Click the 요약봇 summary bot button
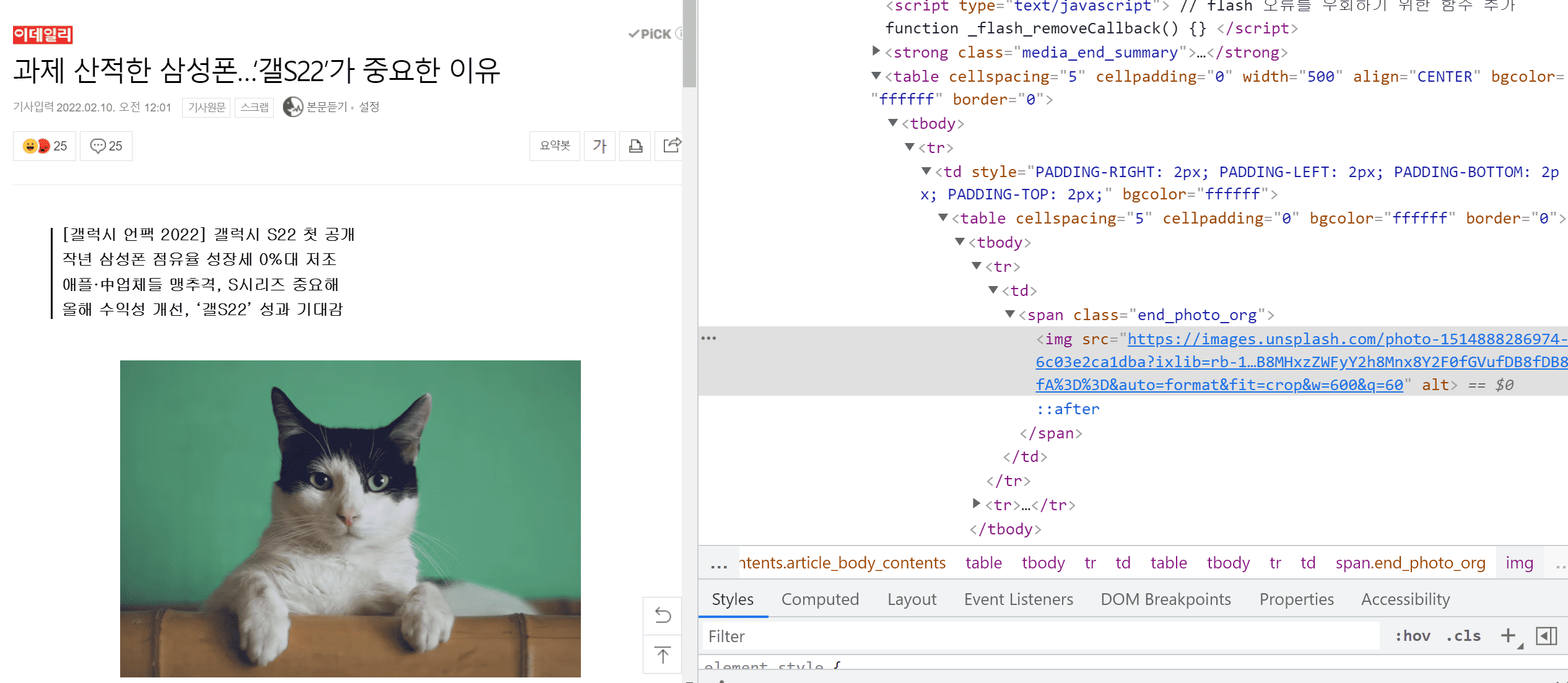 (x=555, y=146)
